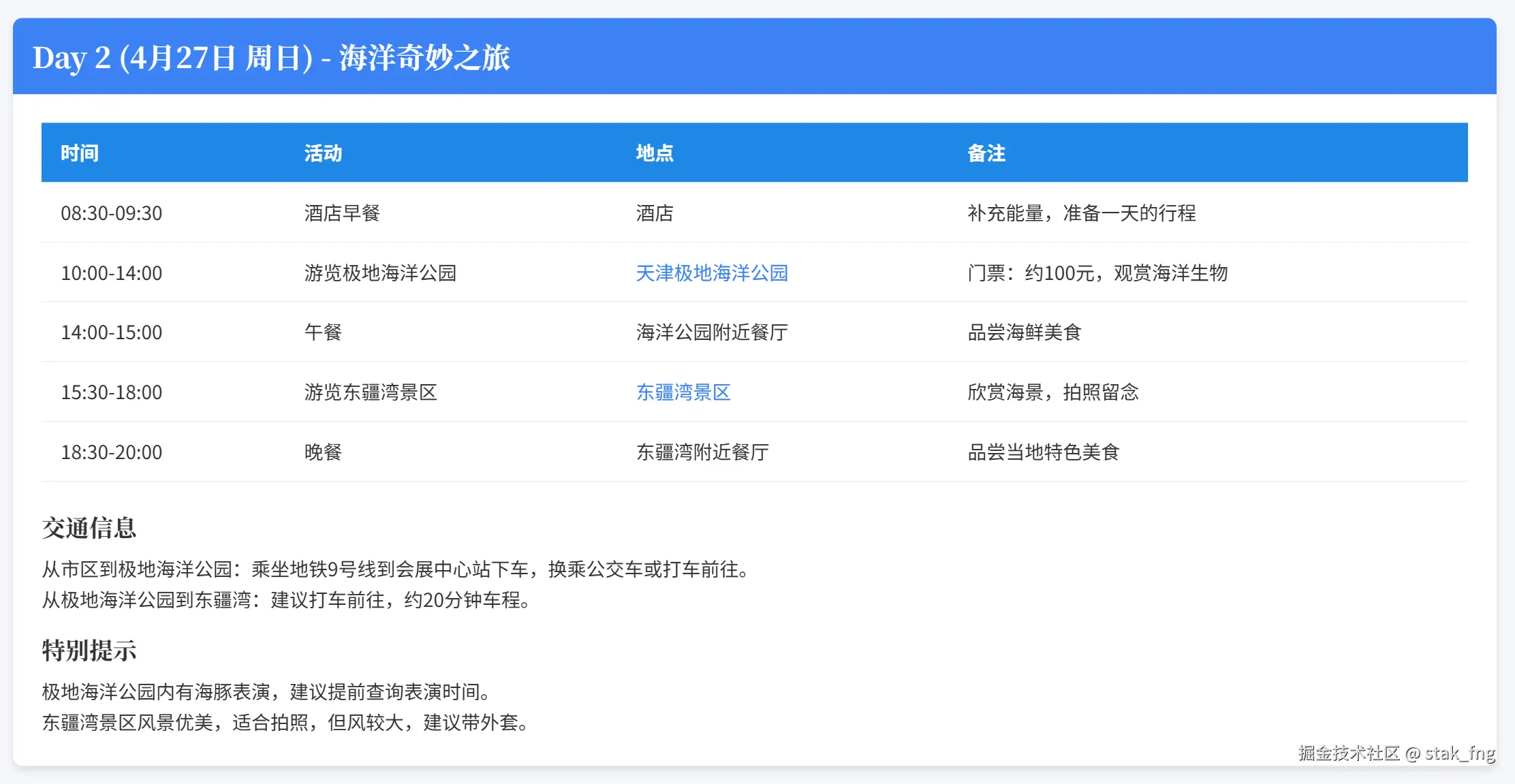The height and width of the screenshot is (784, 1515).
Task: Click the 海洋公园附近餐厅 location cell
Action: (711, 332)
